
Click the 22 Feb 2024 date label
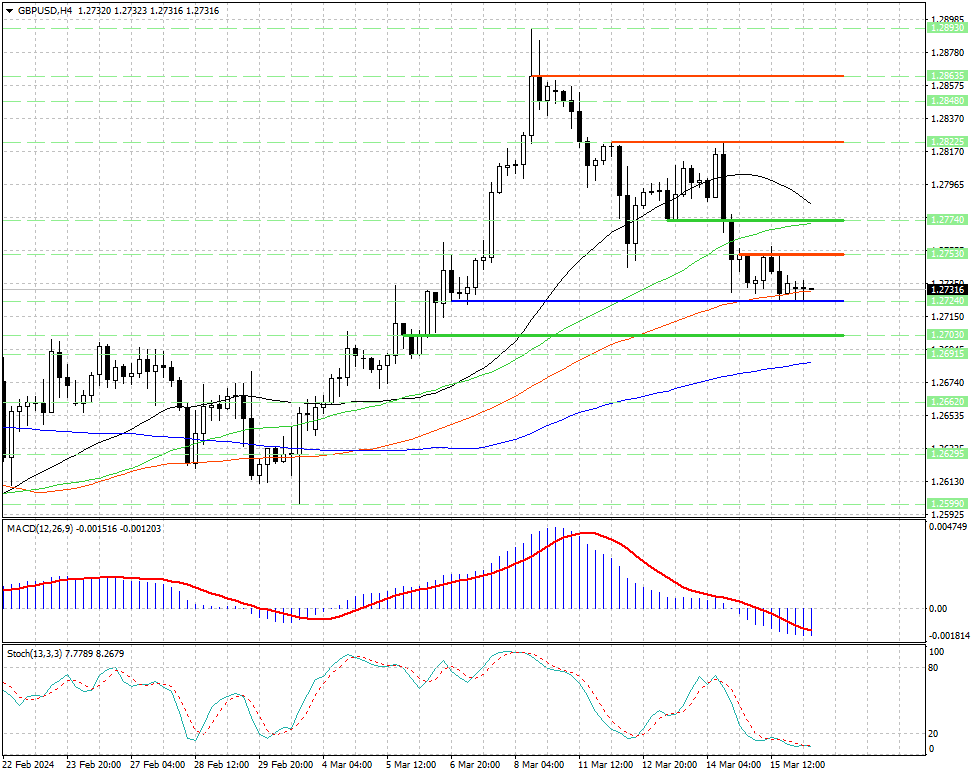click(28, 764)
